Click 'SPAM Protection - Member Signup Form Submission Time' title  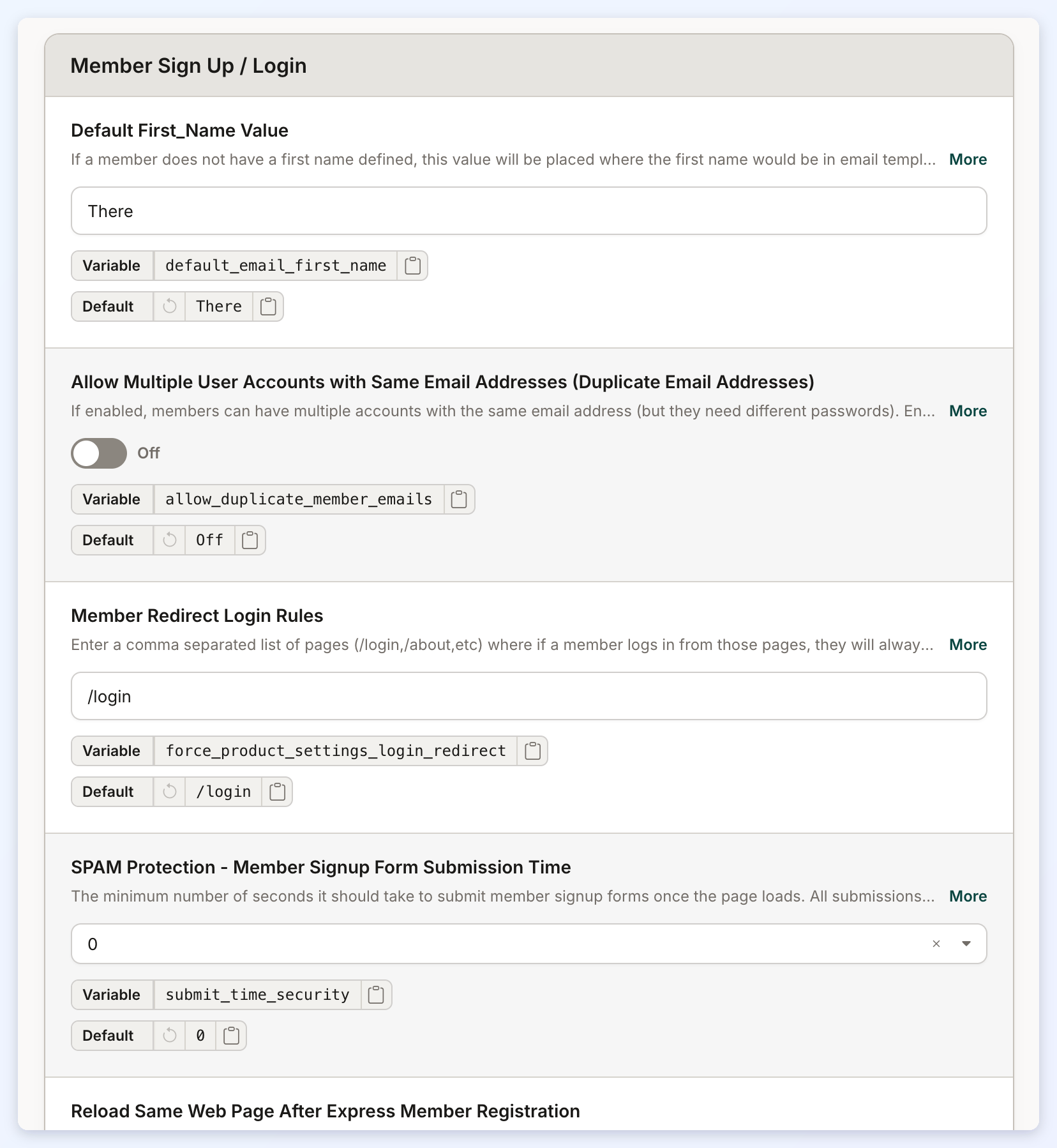tap(321, 867)
